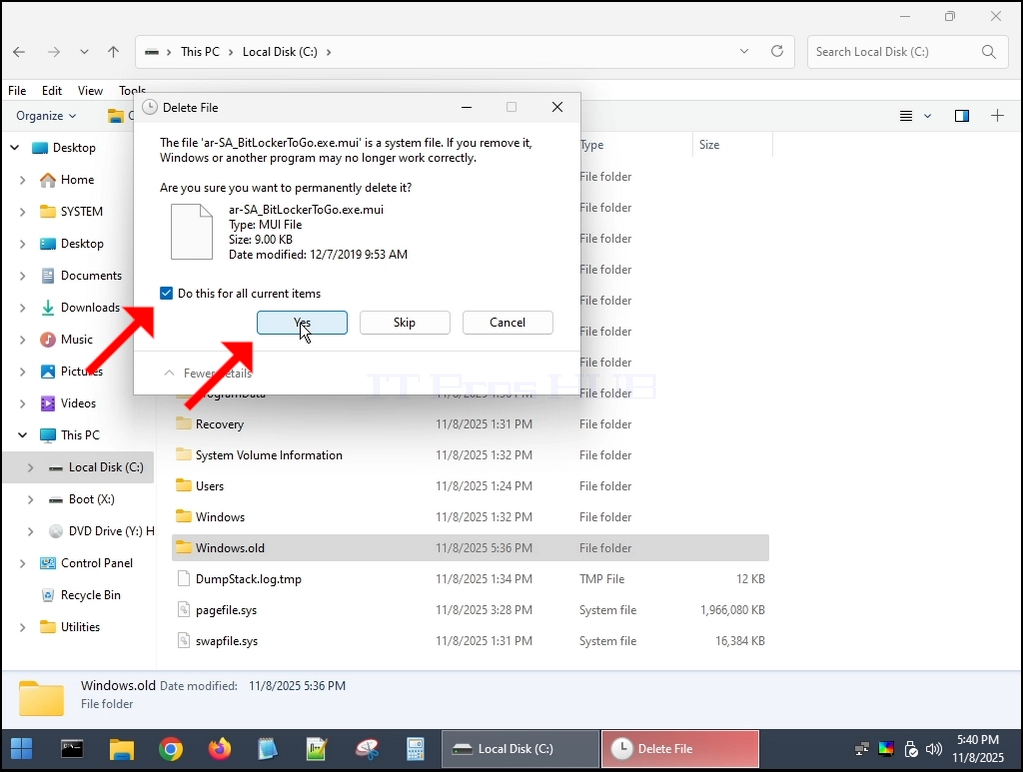Open the View menu
The width and height of the screenshot is (1023, 772).
[90, 91]
